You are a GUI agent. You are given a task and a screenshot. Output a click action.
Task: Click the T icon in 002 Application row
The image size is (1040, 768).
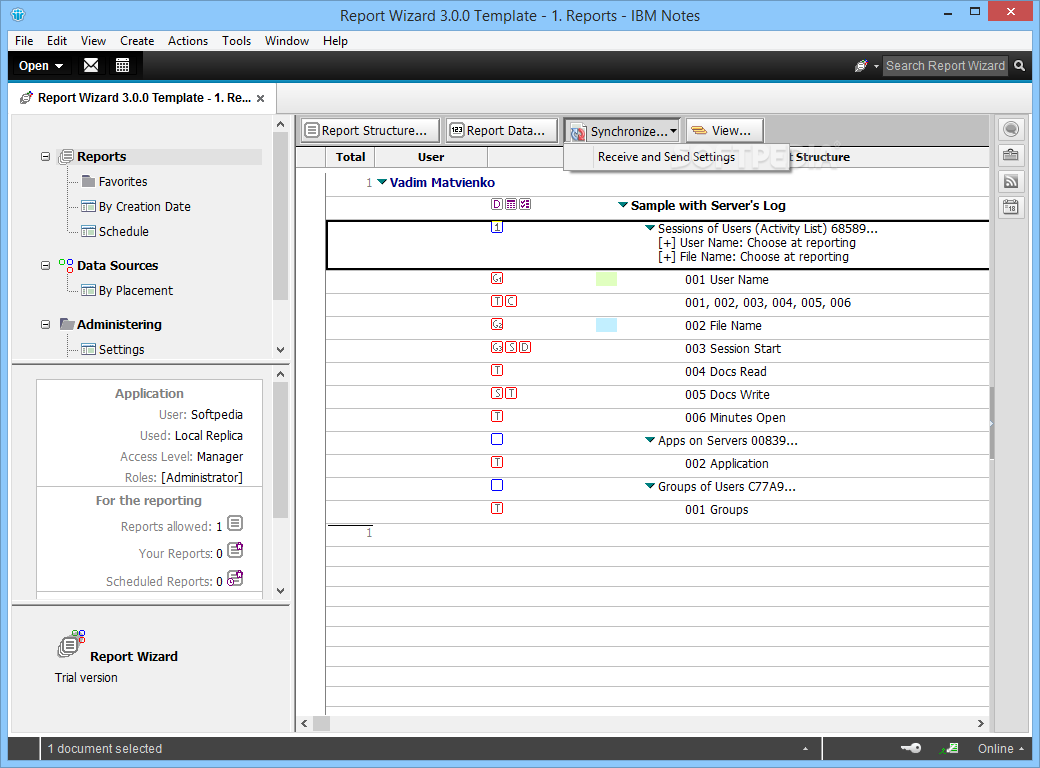coord(497,462)
